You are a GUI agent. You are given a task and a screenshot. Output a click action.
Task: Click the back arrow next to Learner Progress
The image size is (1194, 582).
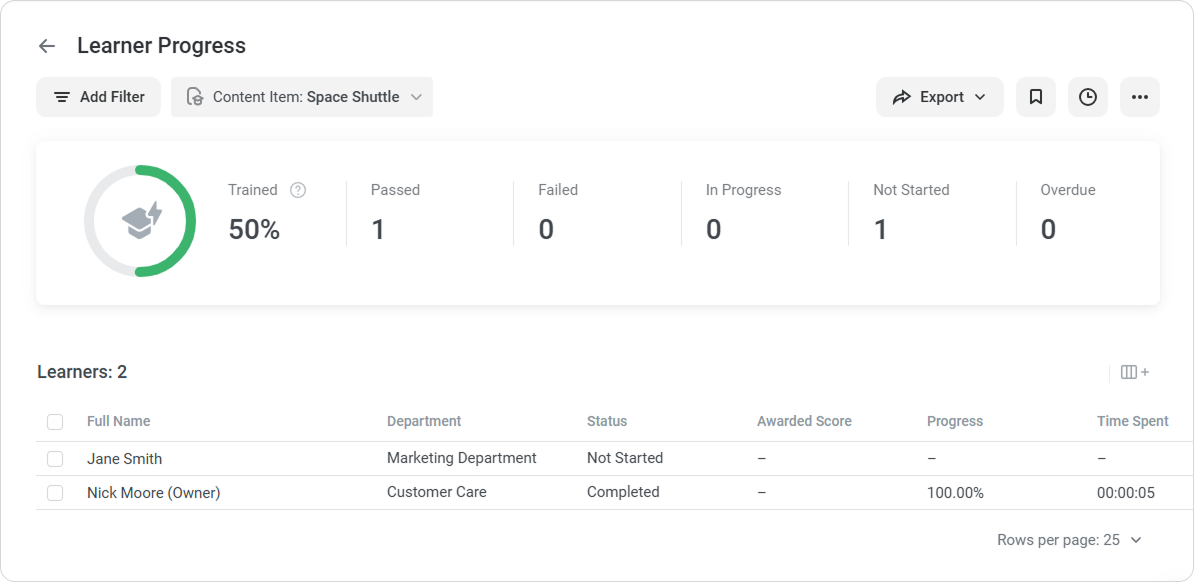coord(46,46)
